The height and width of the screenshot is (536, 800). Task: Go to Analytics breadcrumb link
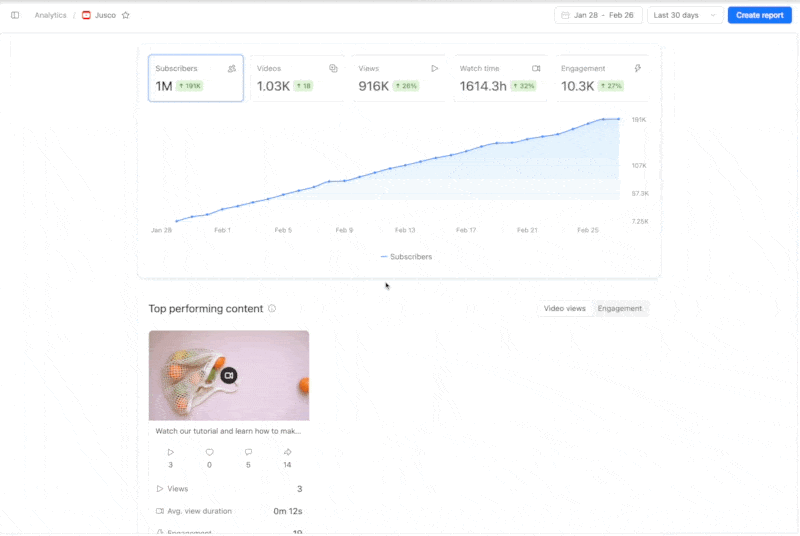click(x=51, y=15)
